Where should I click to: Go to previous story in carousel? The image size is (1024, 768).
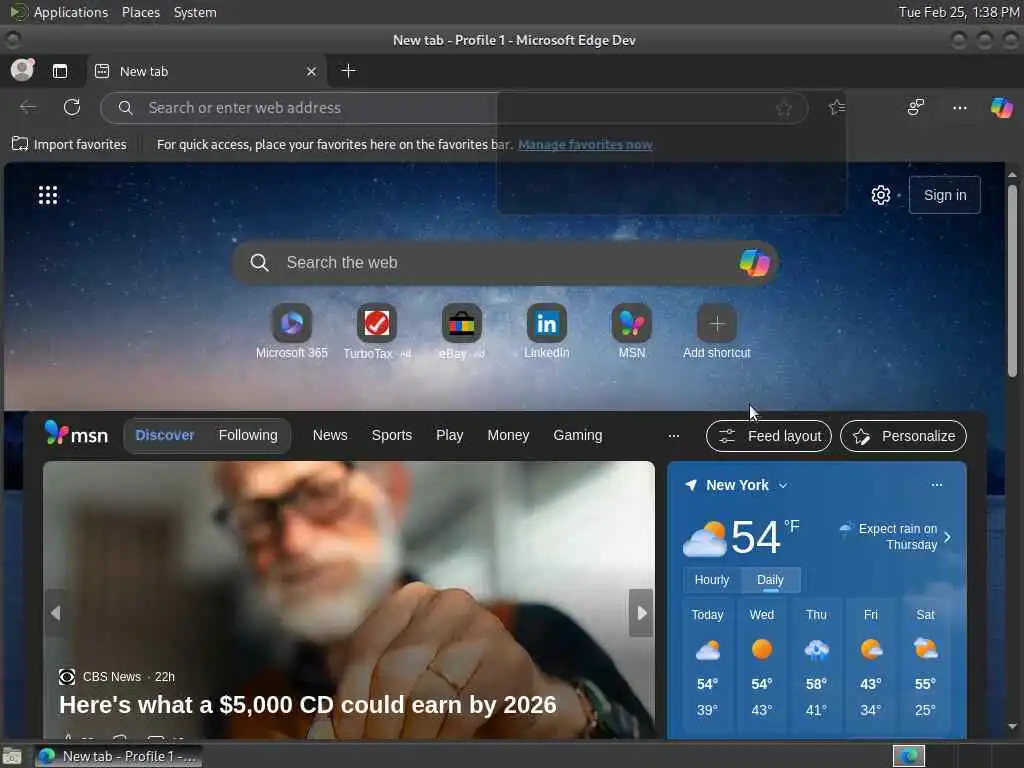pos(56,613)
